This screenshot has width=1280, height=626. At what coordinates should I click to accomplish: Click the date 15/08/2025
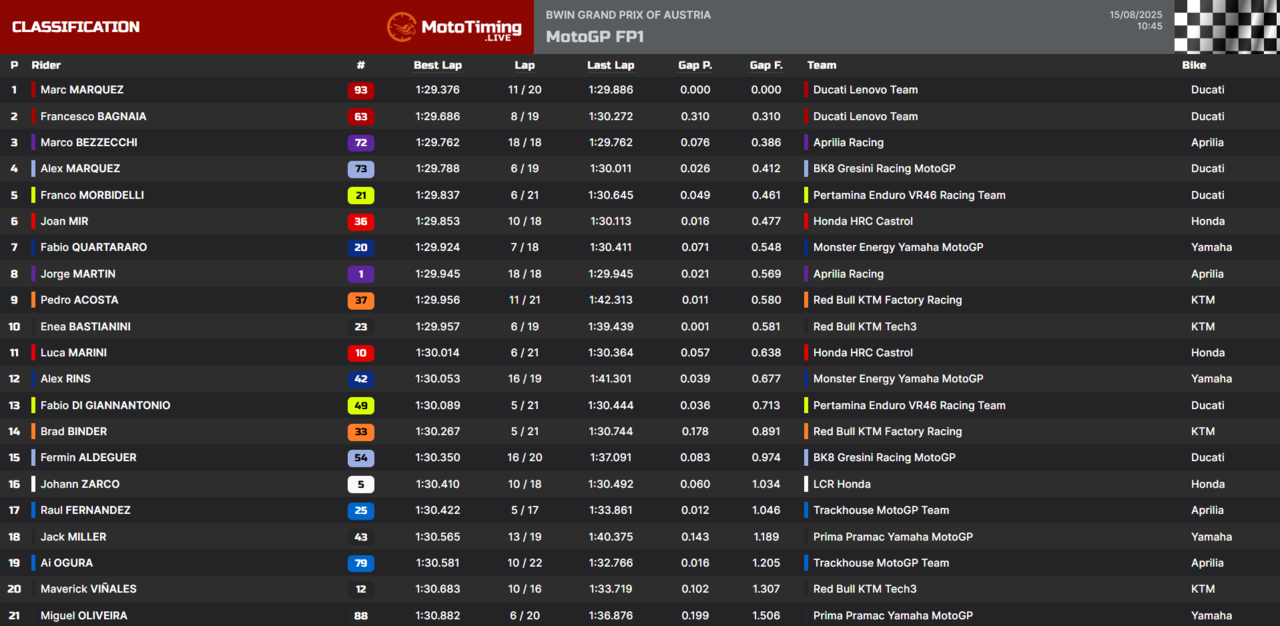[x=1136, y=15]
